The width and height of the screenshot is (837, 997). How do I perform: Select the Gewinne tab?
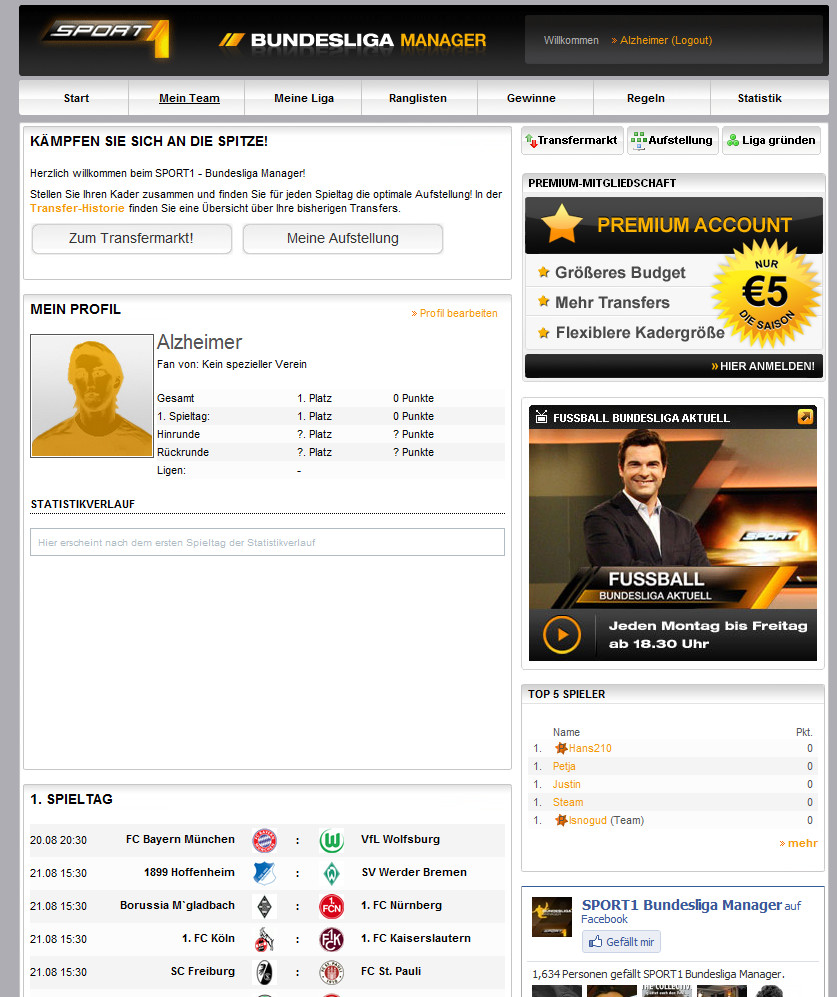coord(531,98)
